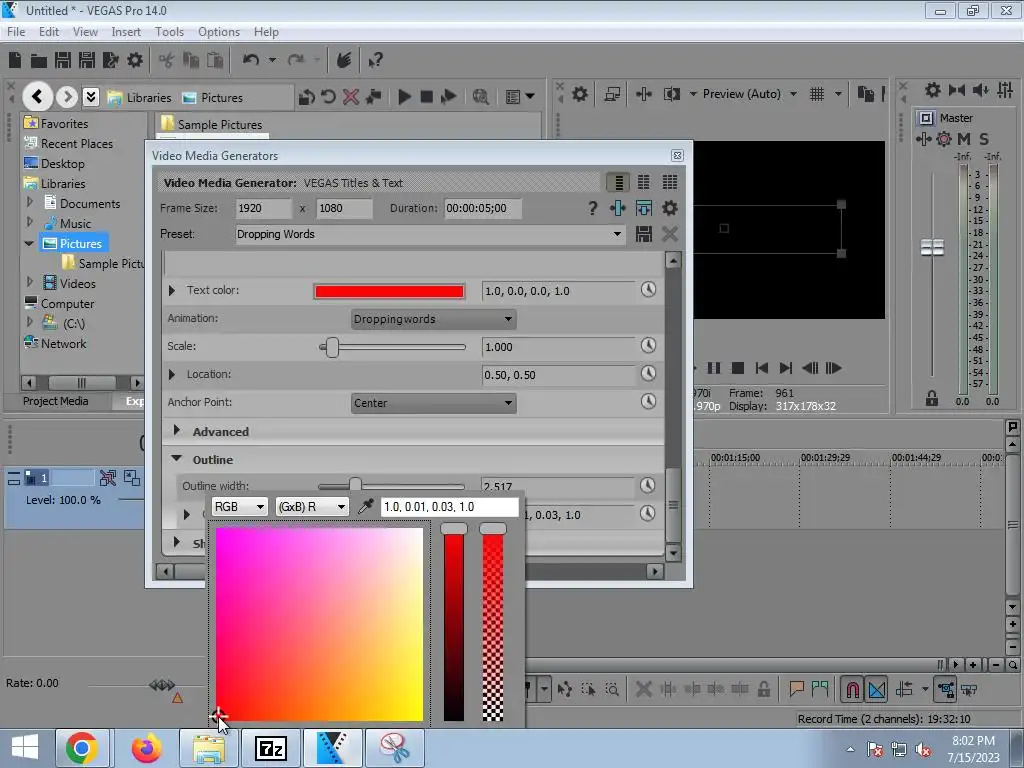This screenshot has height=768, width=1024.
Task: Open the Tools menu
Action: pyautogui.click(x=169, y=32)
